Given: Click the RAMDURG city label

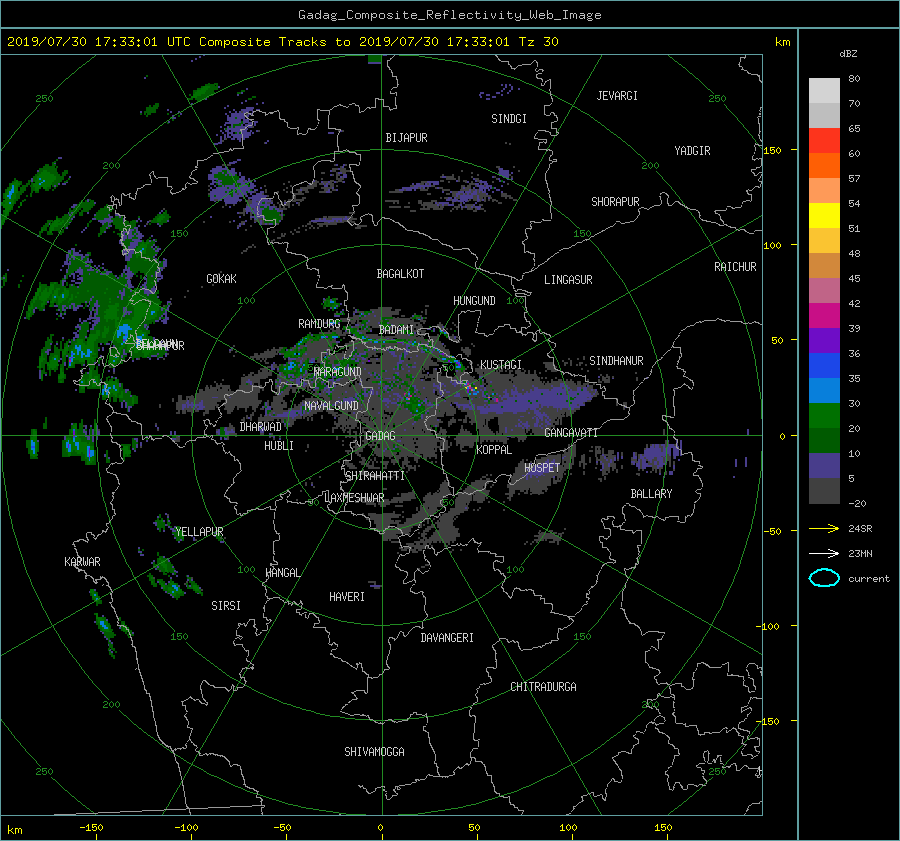Looking at the screenshot, I should click(319, 324).
